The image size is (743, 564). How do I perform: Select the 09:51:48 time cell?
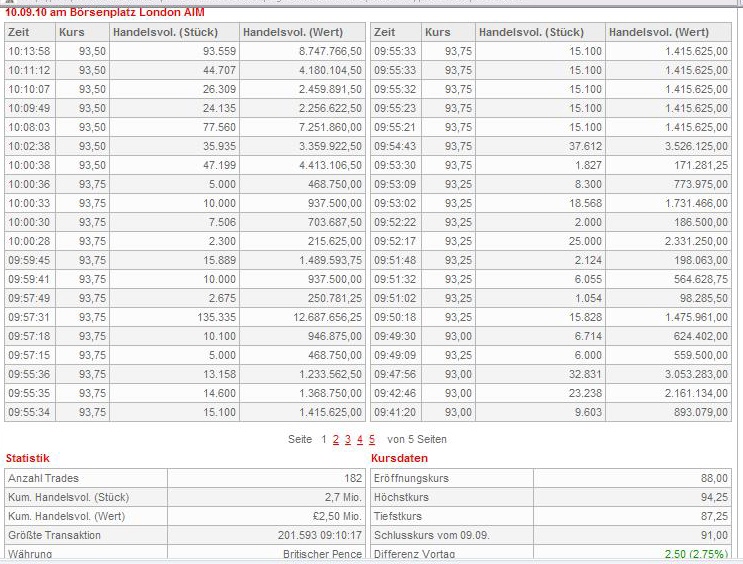pos(396,260)
